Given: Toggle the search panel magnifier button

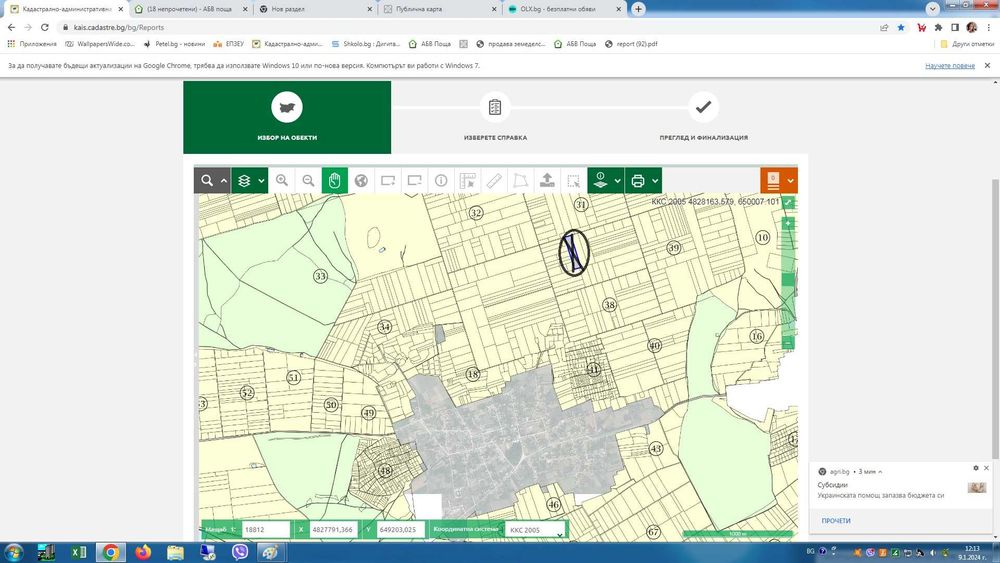Looking at the screenshot, I should (x=207, y=181).
